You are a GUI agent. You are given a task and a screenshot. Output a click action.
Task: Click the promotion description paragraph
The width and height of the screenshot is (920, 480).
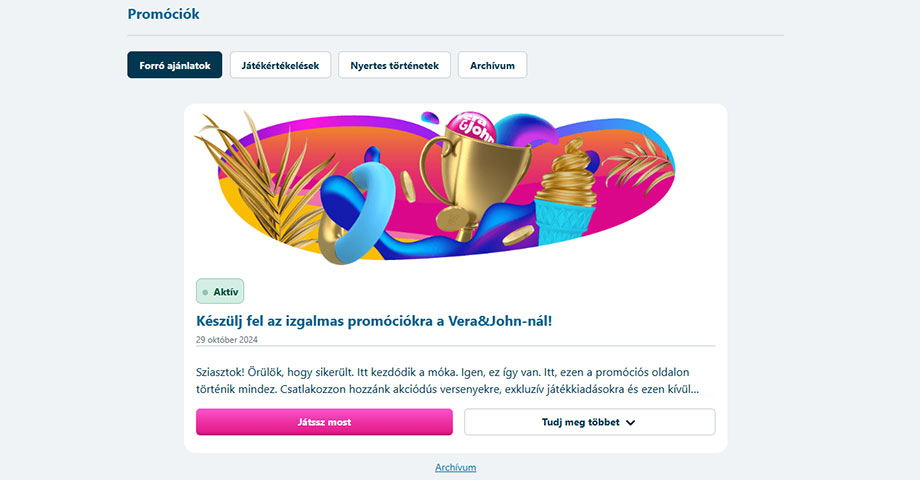tap(447, 380)
